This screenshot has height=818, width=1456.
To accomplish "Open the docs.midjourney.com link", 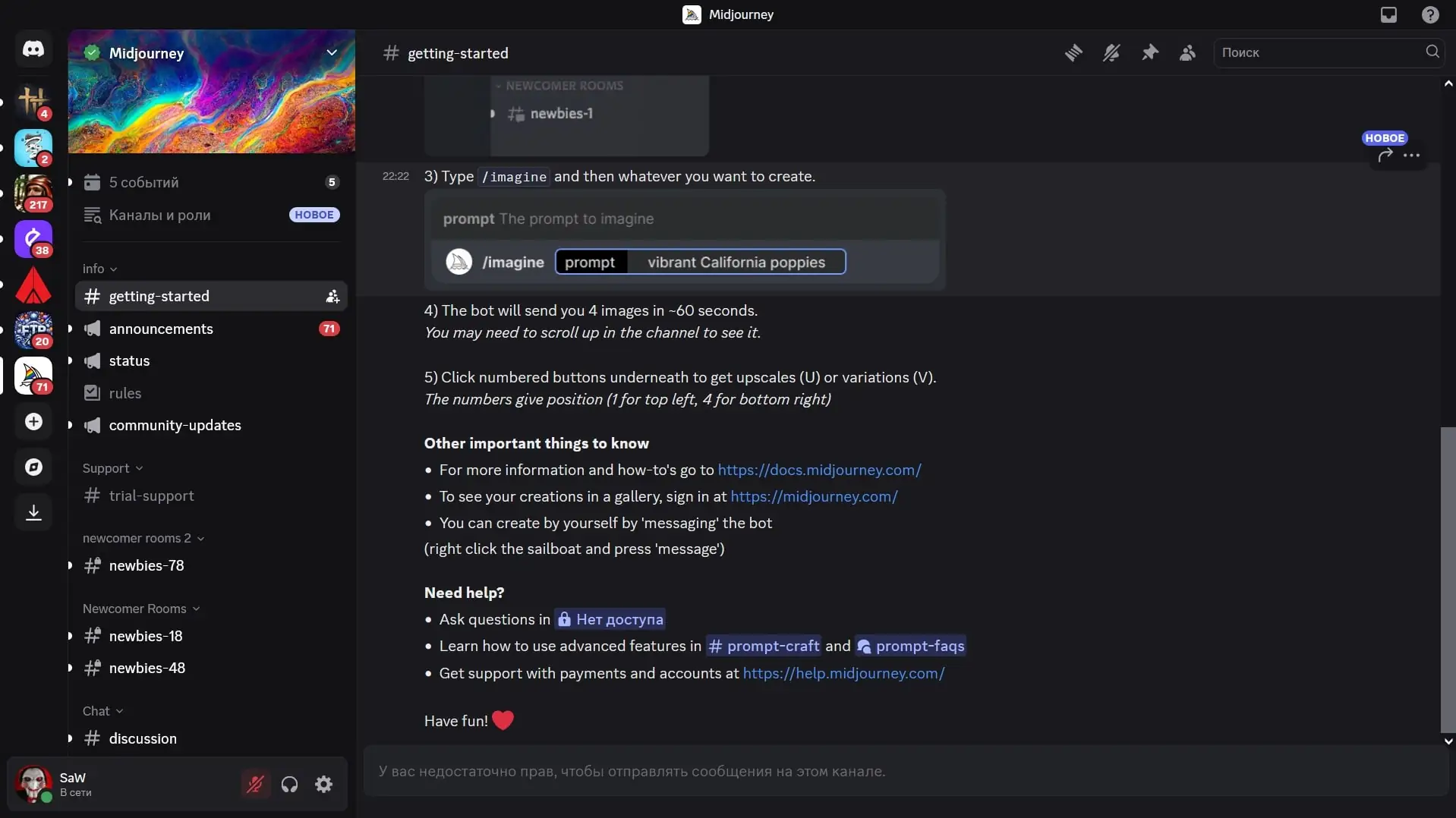I will (x=819, y=470).
